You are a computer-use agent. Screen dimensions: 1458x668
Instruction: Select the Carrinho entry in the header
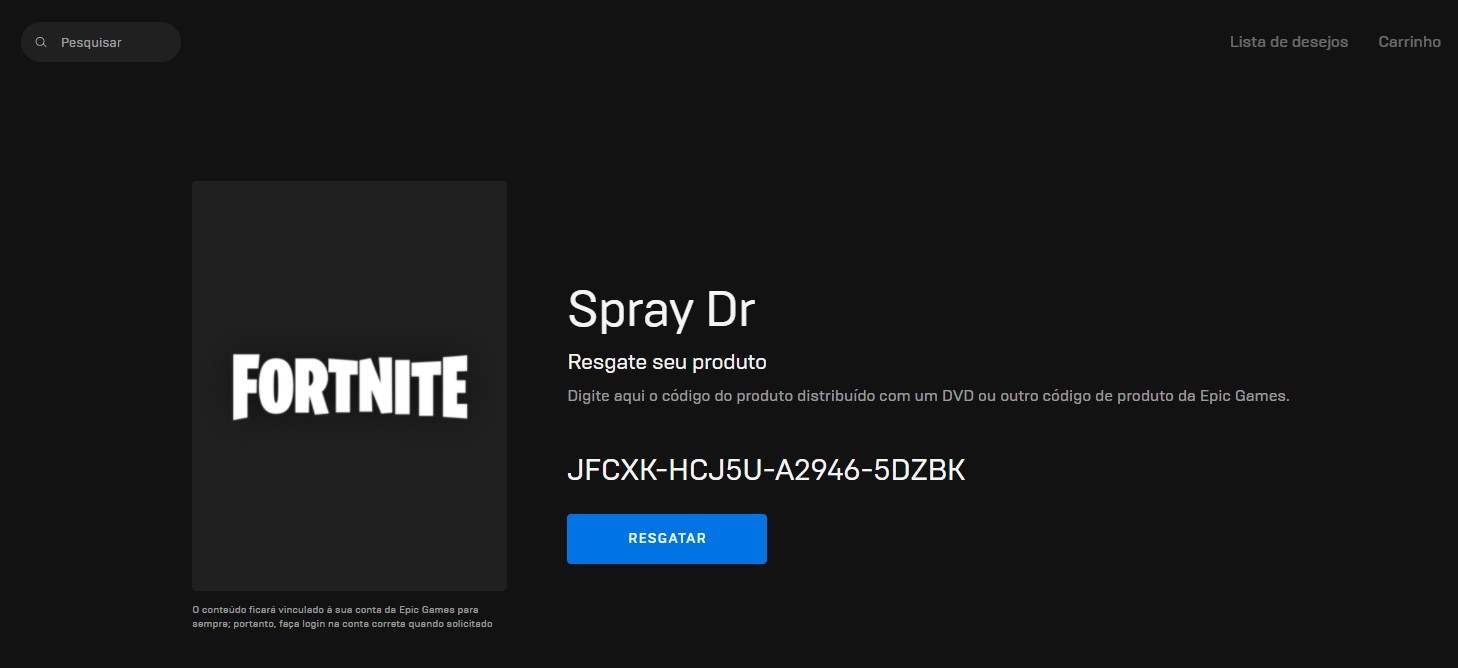click(1409, 41)
